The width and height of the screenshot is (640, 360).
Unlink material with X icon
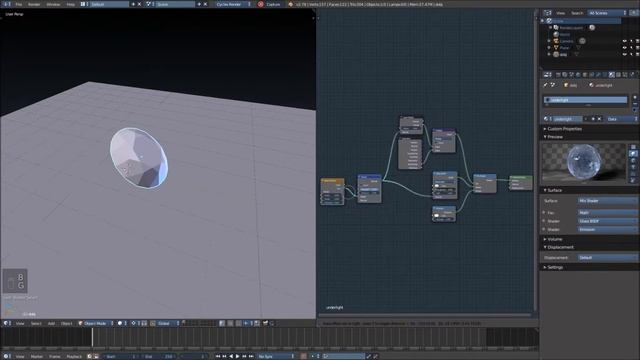point(599,119)
